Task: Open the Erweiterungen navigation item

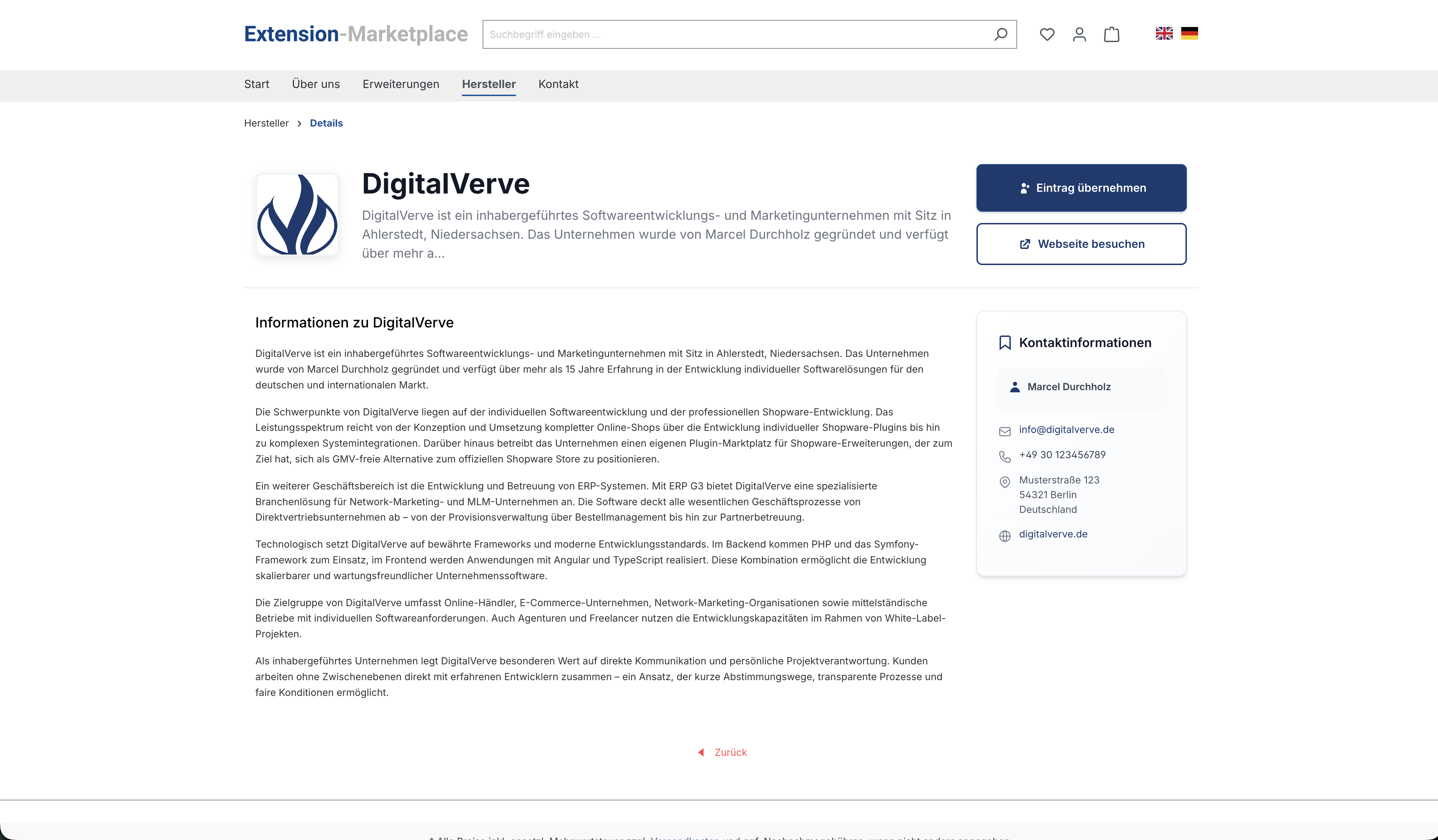Action: click(x=401, y=84)
